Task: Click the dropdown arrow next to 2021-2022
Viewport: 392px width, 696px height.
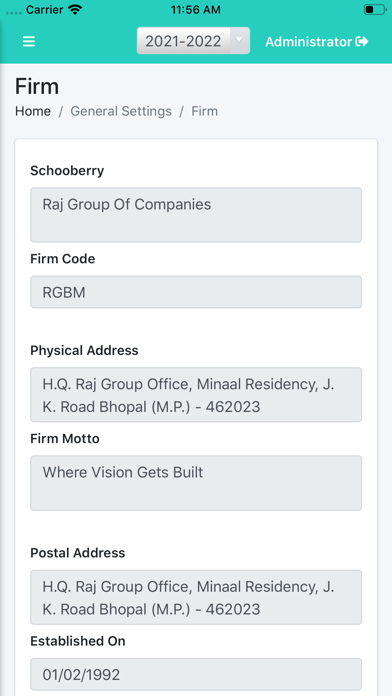Action: point(239,41)
